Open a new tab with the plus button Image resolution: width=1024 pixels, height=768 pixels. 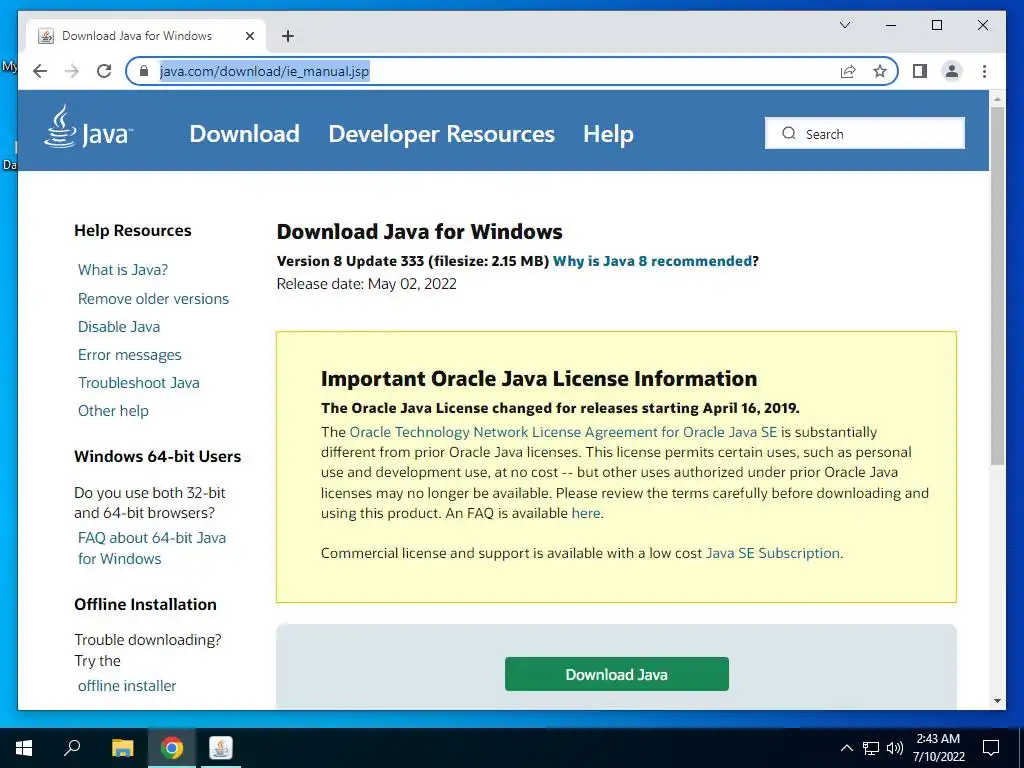(287, 36)
